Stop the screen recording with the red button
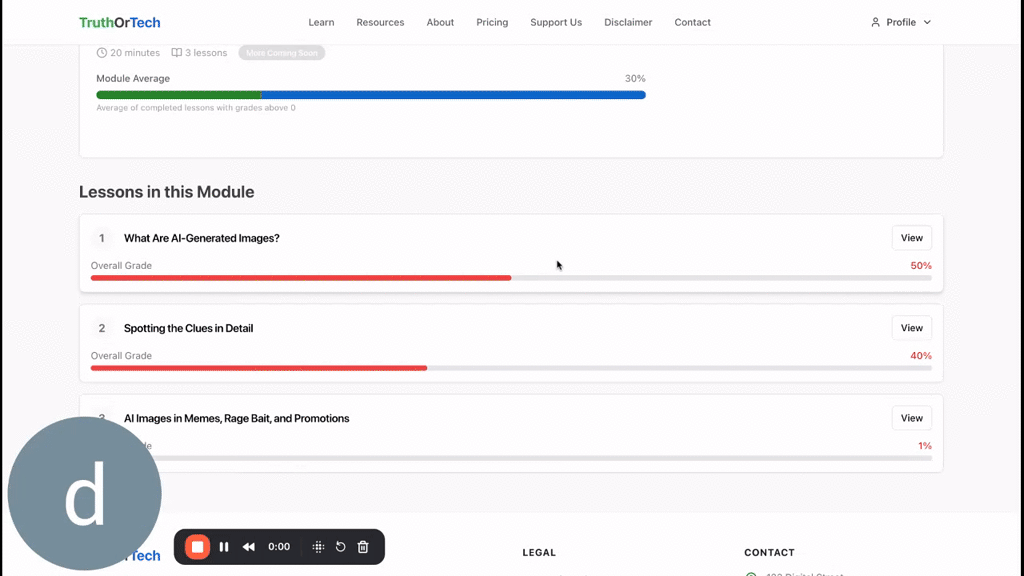Screen dimensions: 1024x576 coord(197,547)
